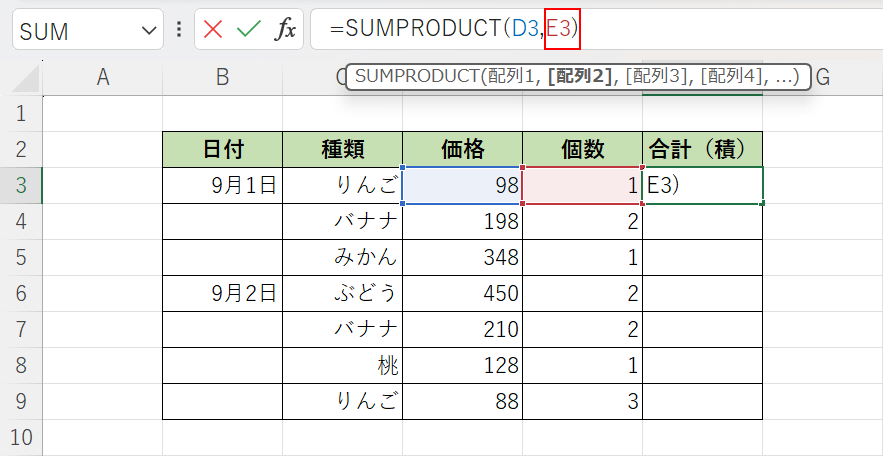
Task: Select the cell with バナナ in row 4
Action: click(342, 222)
